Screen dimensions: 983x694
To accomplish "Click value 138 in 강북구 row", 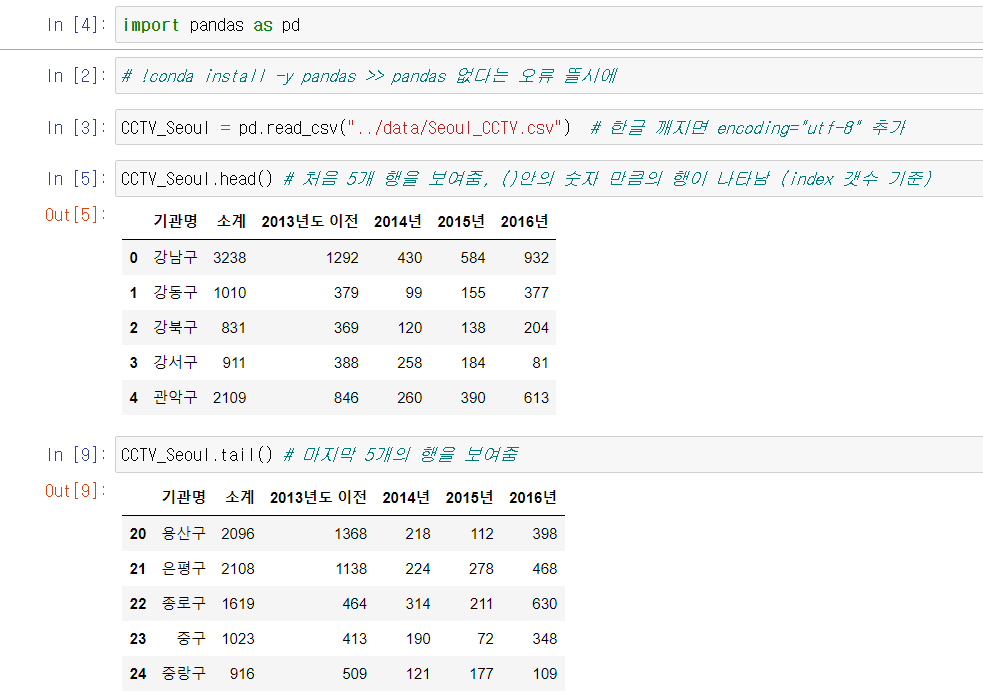I will pyautogui.click(x=473, y=328).
